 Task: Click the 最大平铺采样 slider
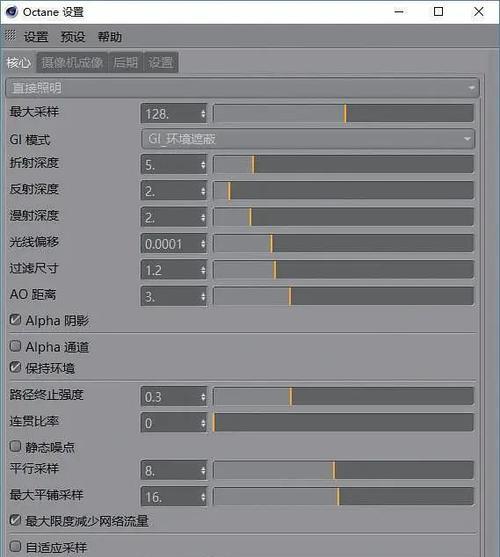coord(343,497)
